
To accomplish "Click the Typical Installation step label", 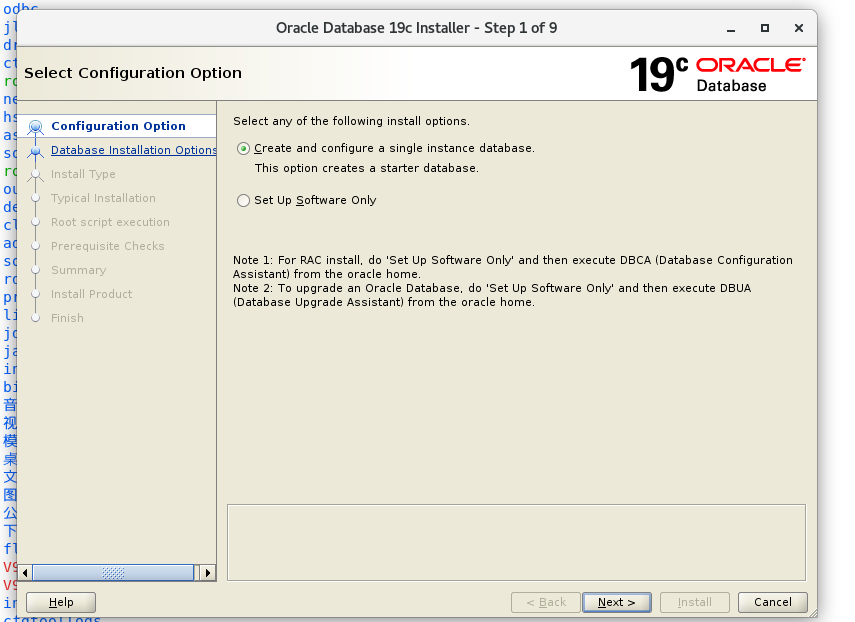I will point(103,198).
